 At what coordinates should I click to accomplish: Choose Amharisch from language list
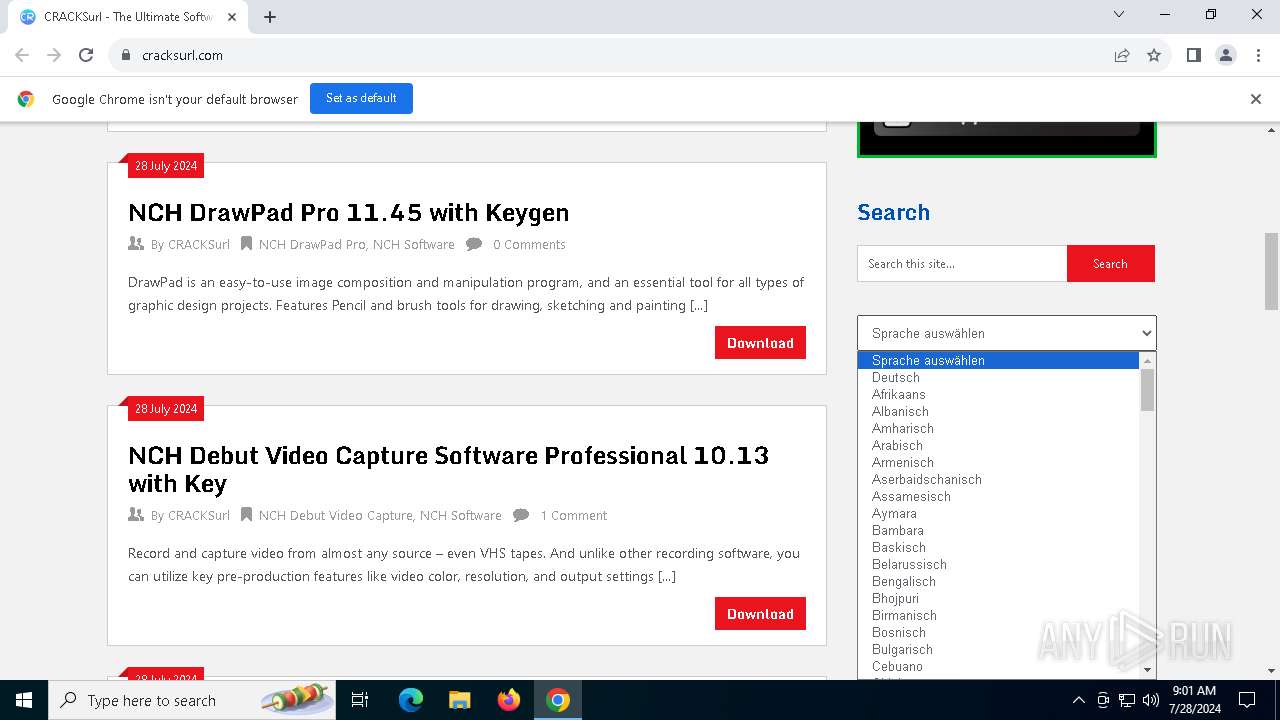pos(998,428)
